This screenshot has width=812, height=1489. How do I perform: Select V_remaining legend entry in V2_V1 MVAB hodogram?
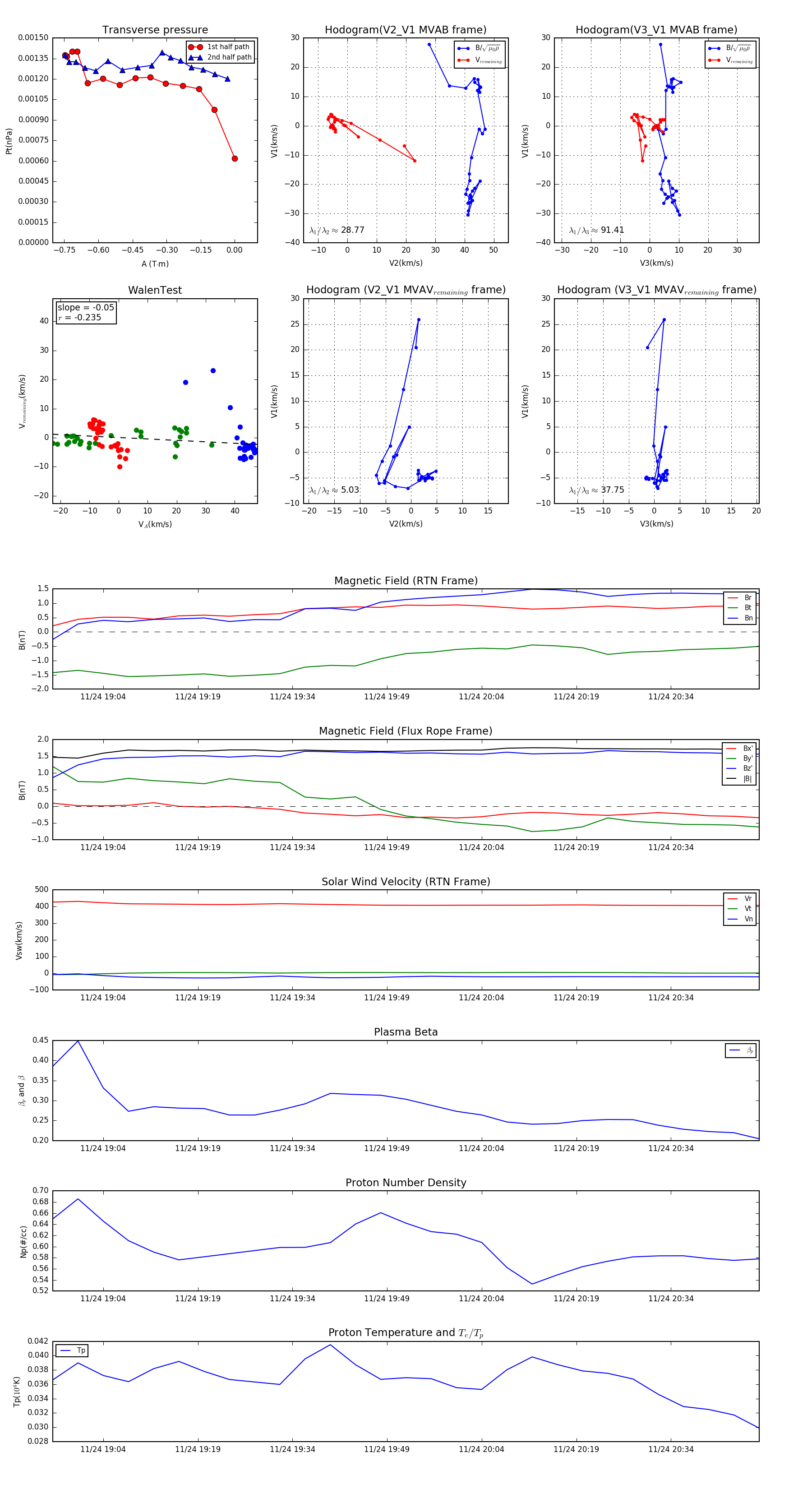point(480,60)
